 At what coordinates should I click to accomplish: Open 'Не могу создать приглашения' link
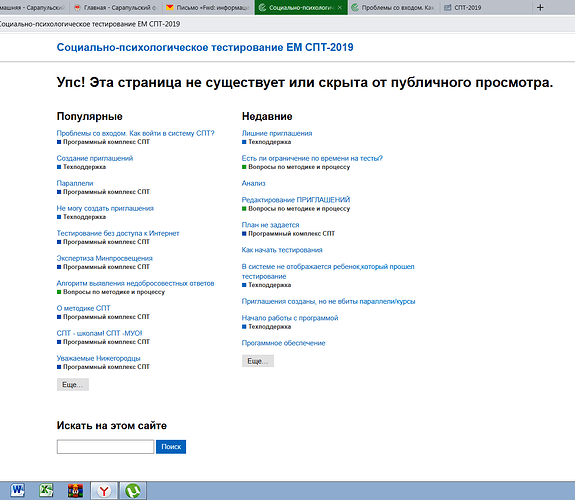105,208
